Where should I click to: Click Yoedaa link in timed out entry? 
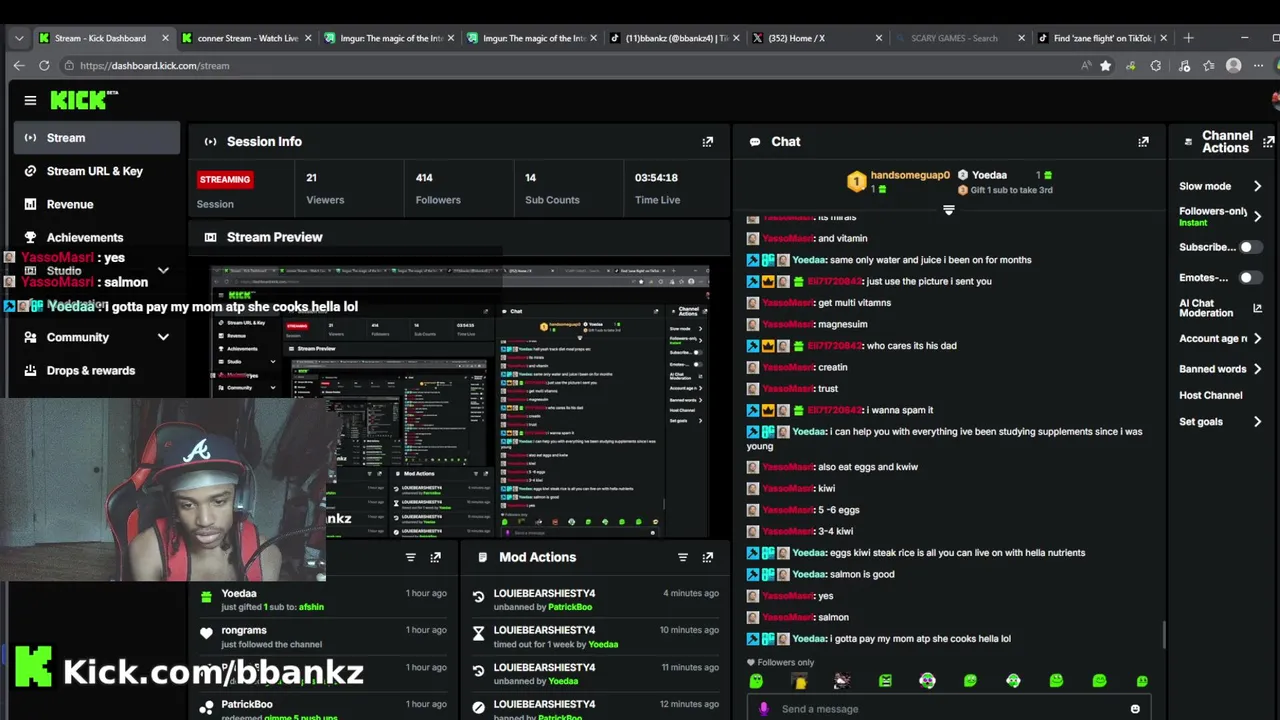click(603, 644)
